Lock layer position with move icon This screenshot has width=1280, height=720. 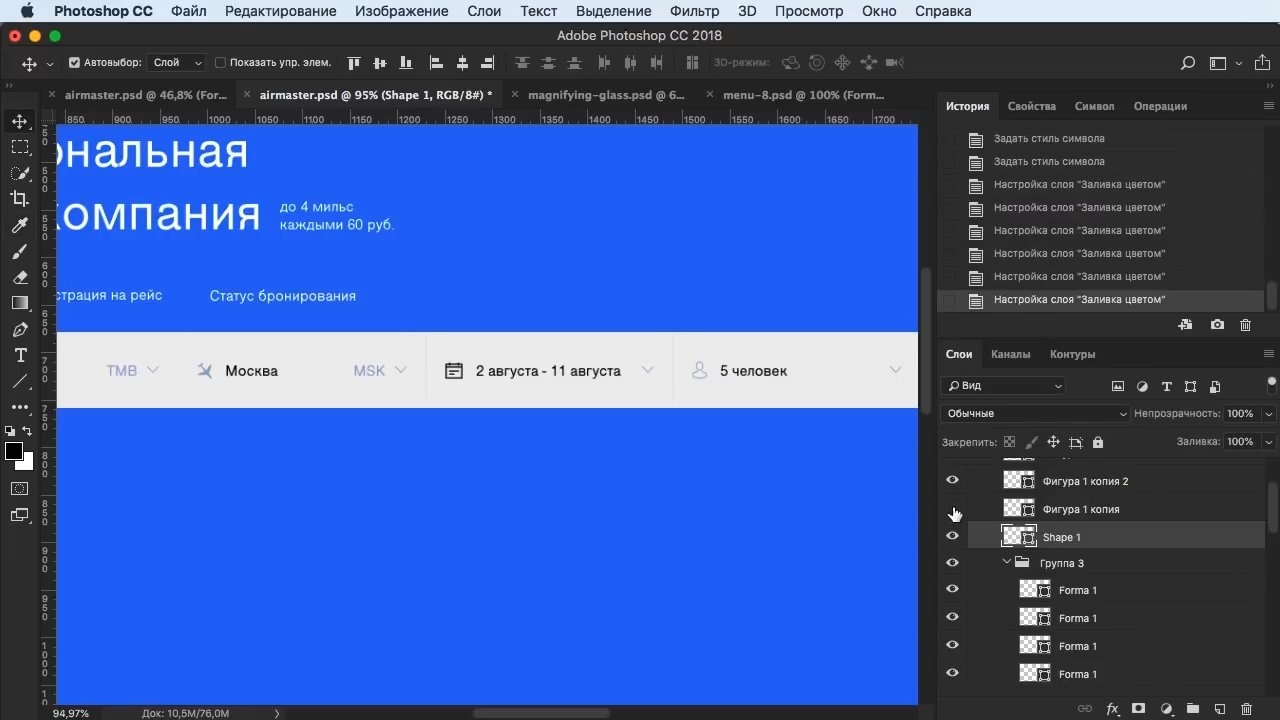1053,442
